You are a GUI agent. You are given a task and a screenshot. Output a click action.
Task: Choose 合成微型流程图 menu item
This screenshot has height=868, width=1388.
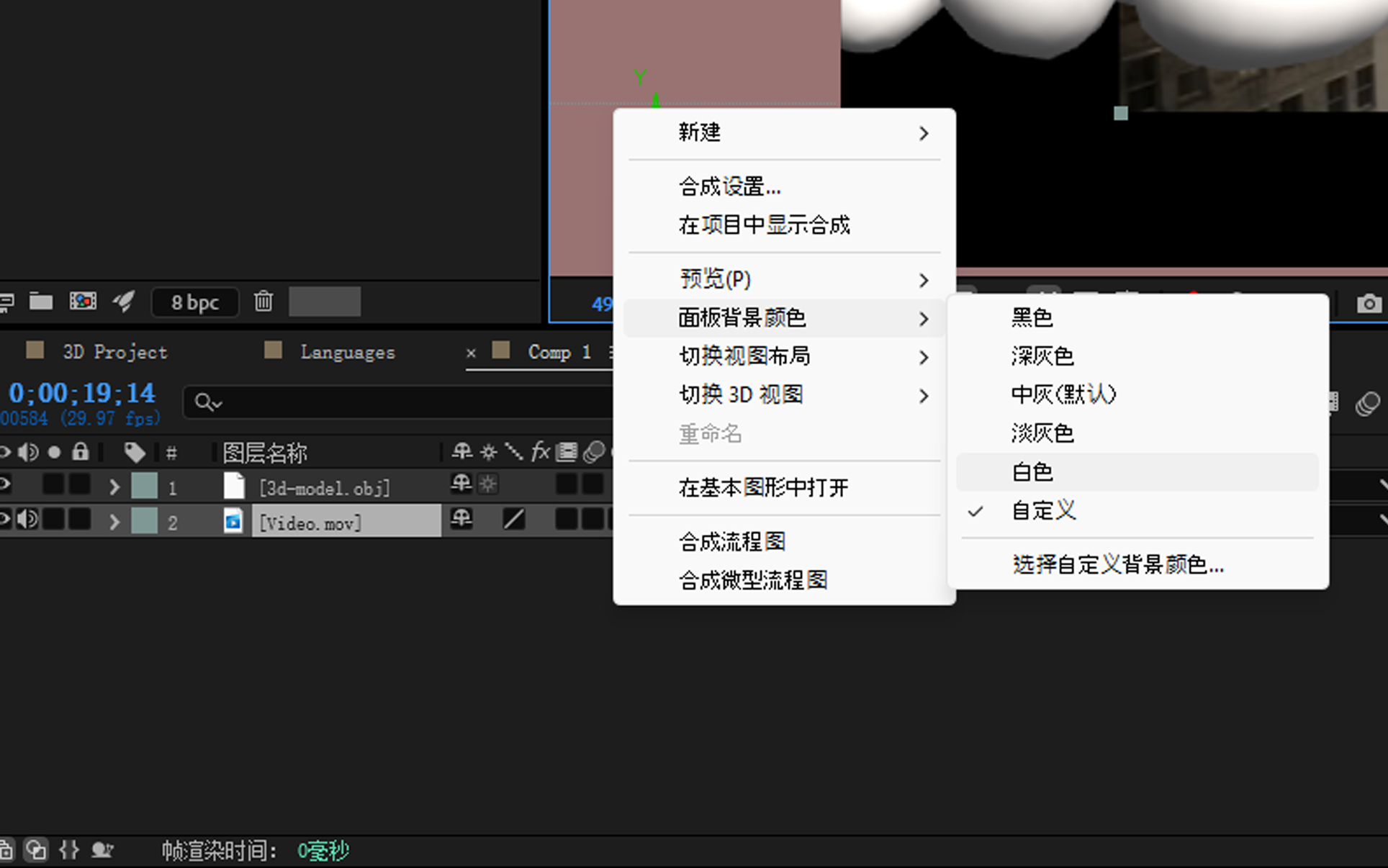784,580
